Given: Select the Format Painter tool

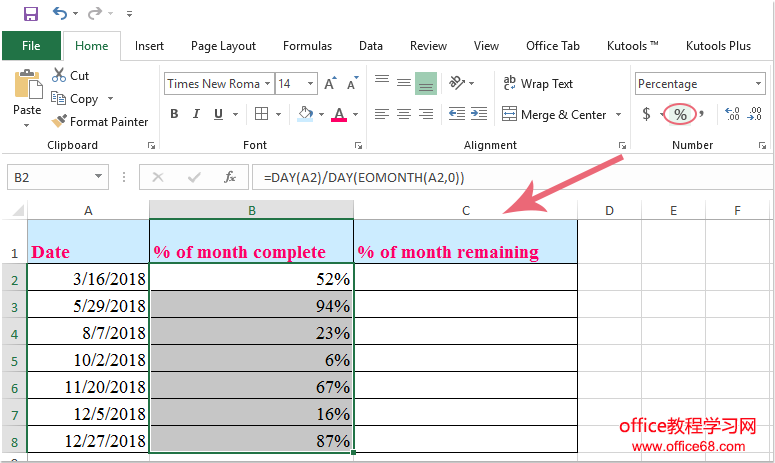Looking at the screenshot, I should [99, 122].
